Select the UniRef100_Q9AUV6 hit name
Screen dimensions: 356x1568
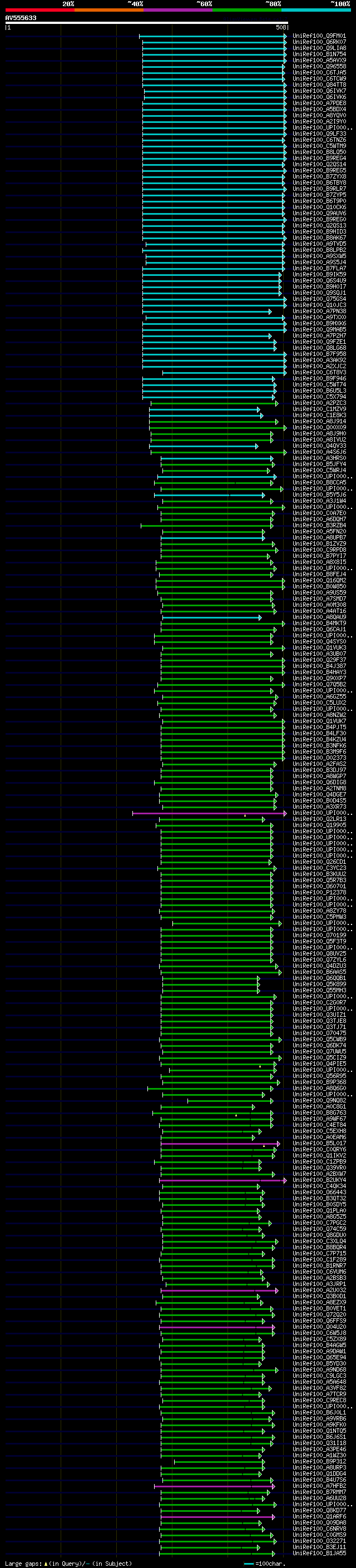319,213
